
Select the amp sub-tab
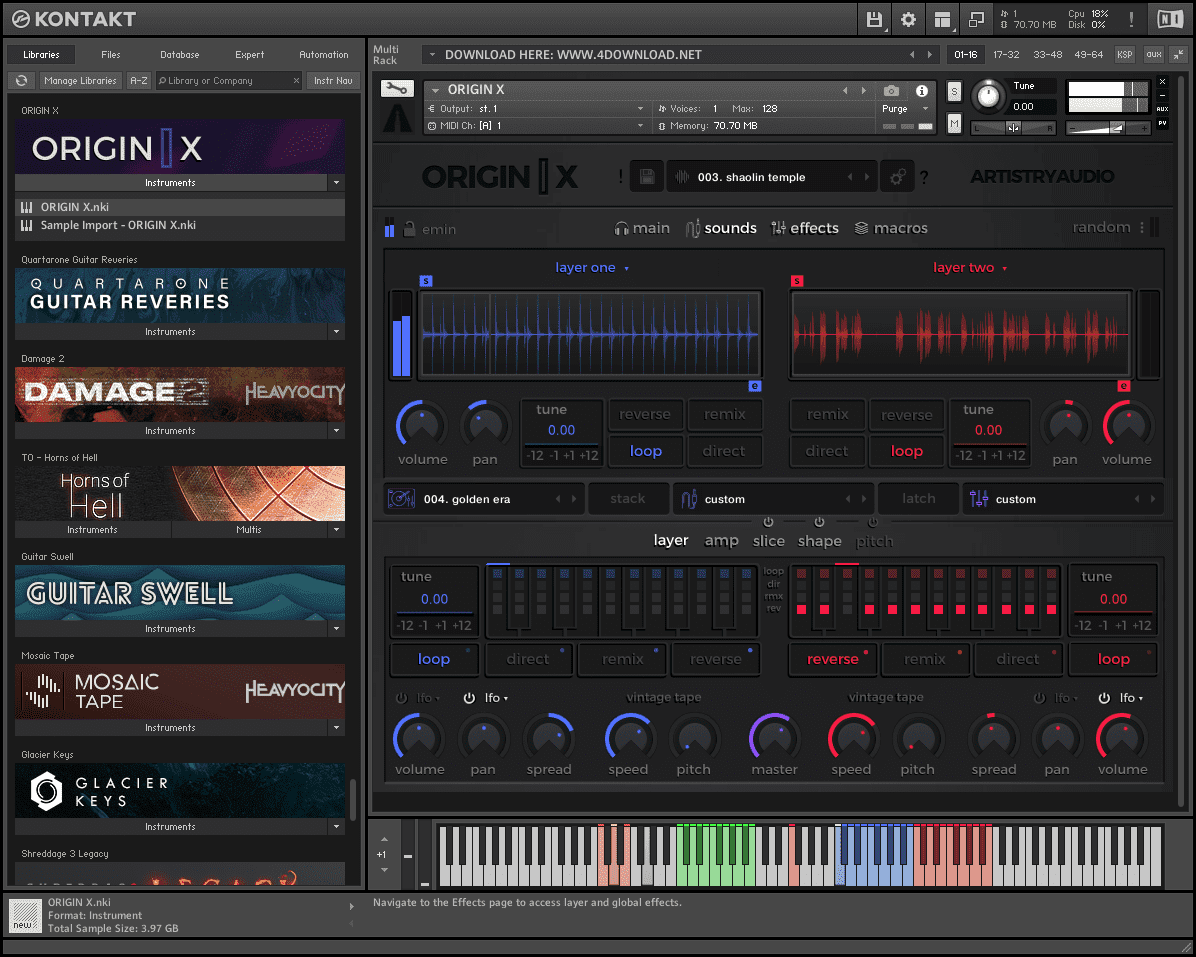pyautogui.click(x=721, y=541)
